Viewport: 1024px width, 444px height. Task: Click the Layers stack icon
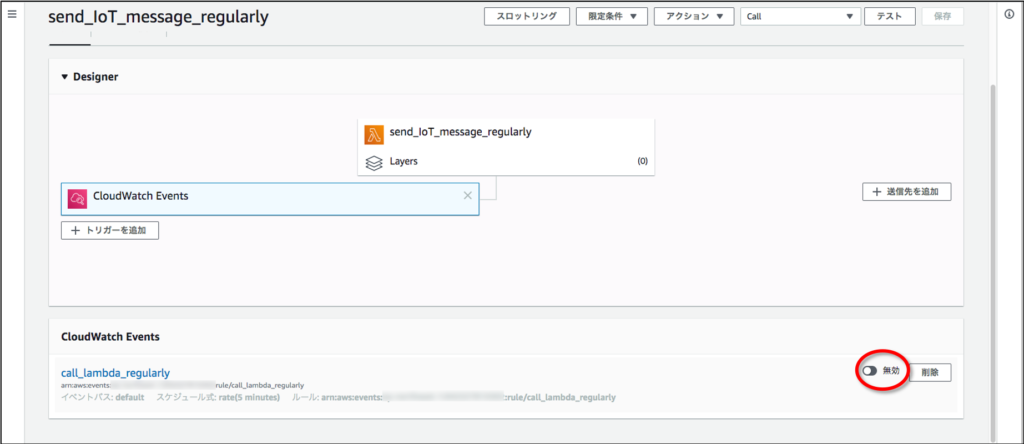click(x=374, y=161)
